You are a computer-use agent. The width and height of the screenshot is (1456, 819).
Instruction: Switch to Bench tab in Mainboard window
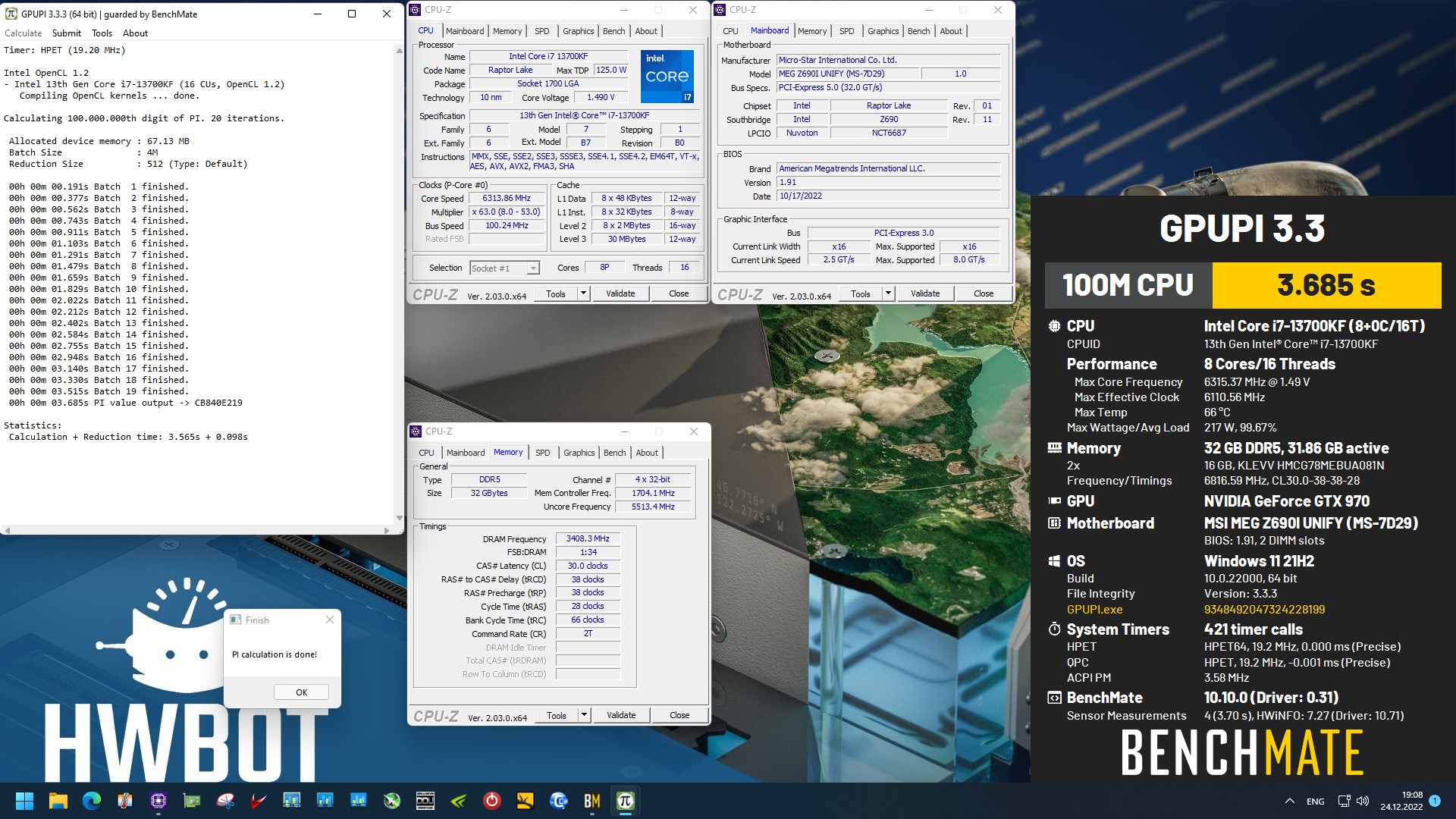(x=918, y=31)
